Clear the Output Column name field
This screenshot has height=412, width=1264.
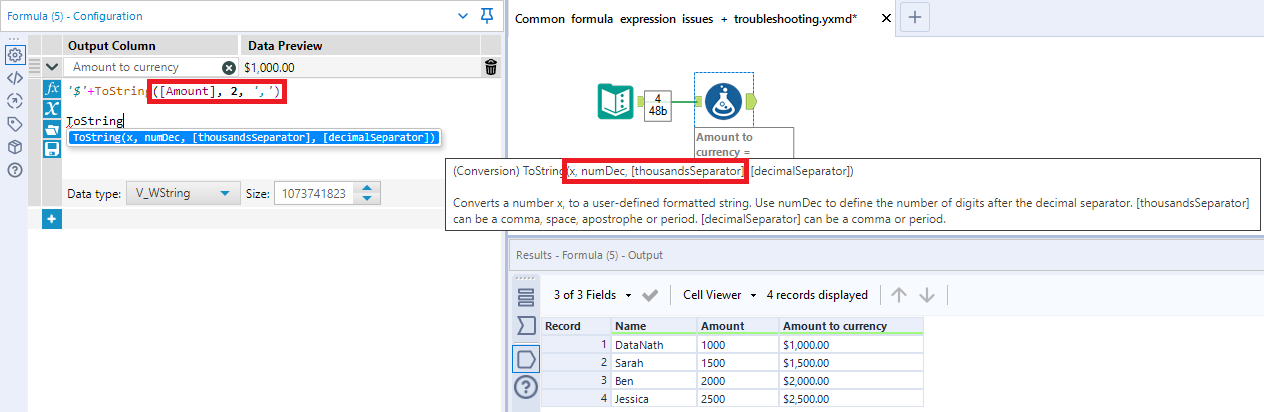(229, 67)
